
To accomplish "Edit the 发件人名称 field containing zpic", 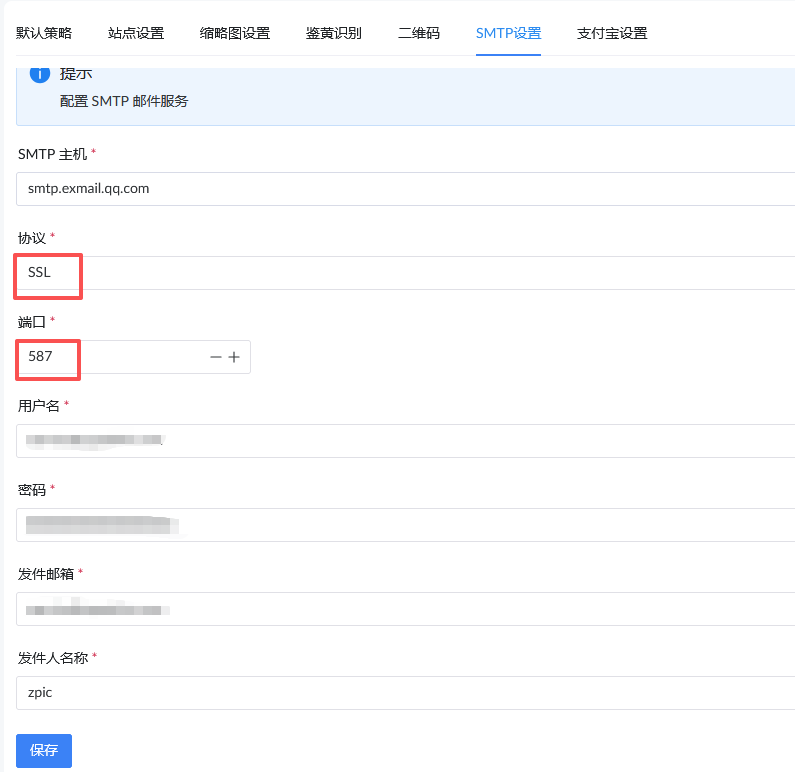I will click(400, 692).
